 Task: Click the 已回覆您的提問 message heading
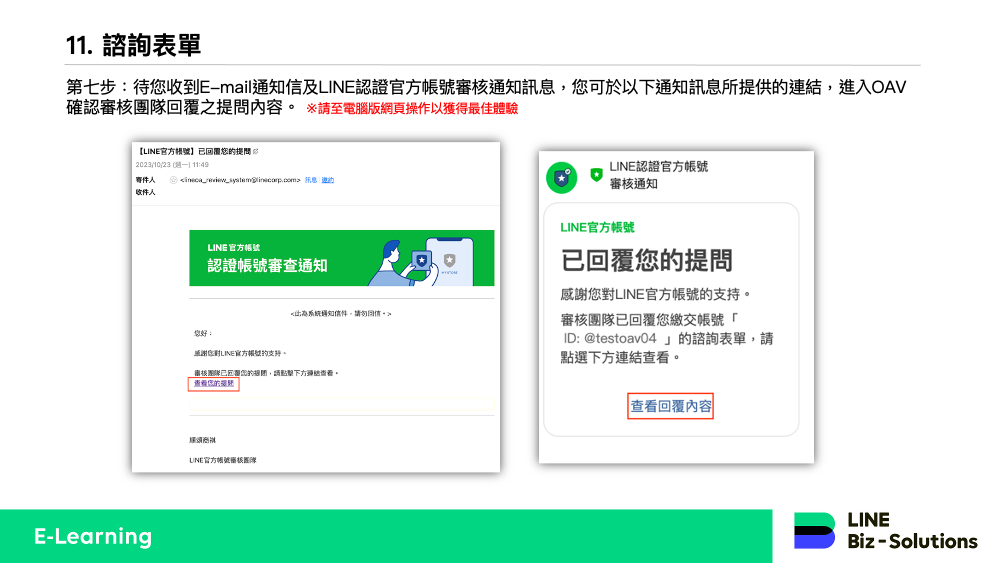coord(647,260)
